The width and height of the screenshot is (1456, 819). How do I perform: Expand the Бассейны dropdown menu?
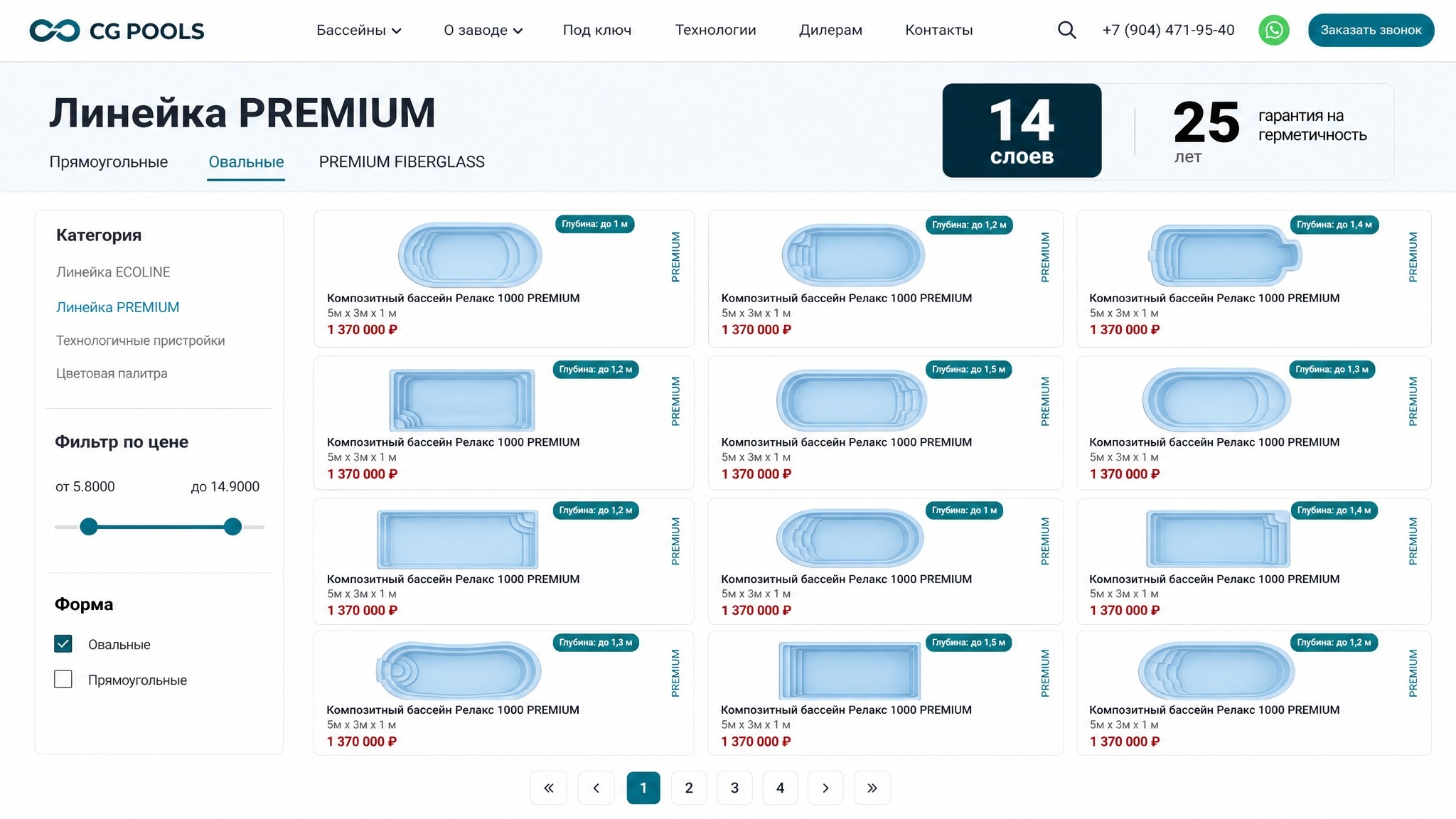tap(359, 30)
